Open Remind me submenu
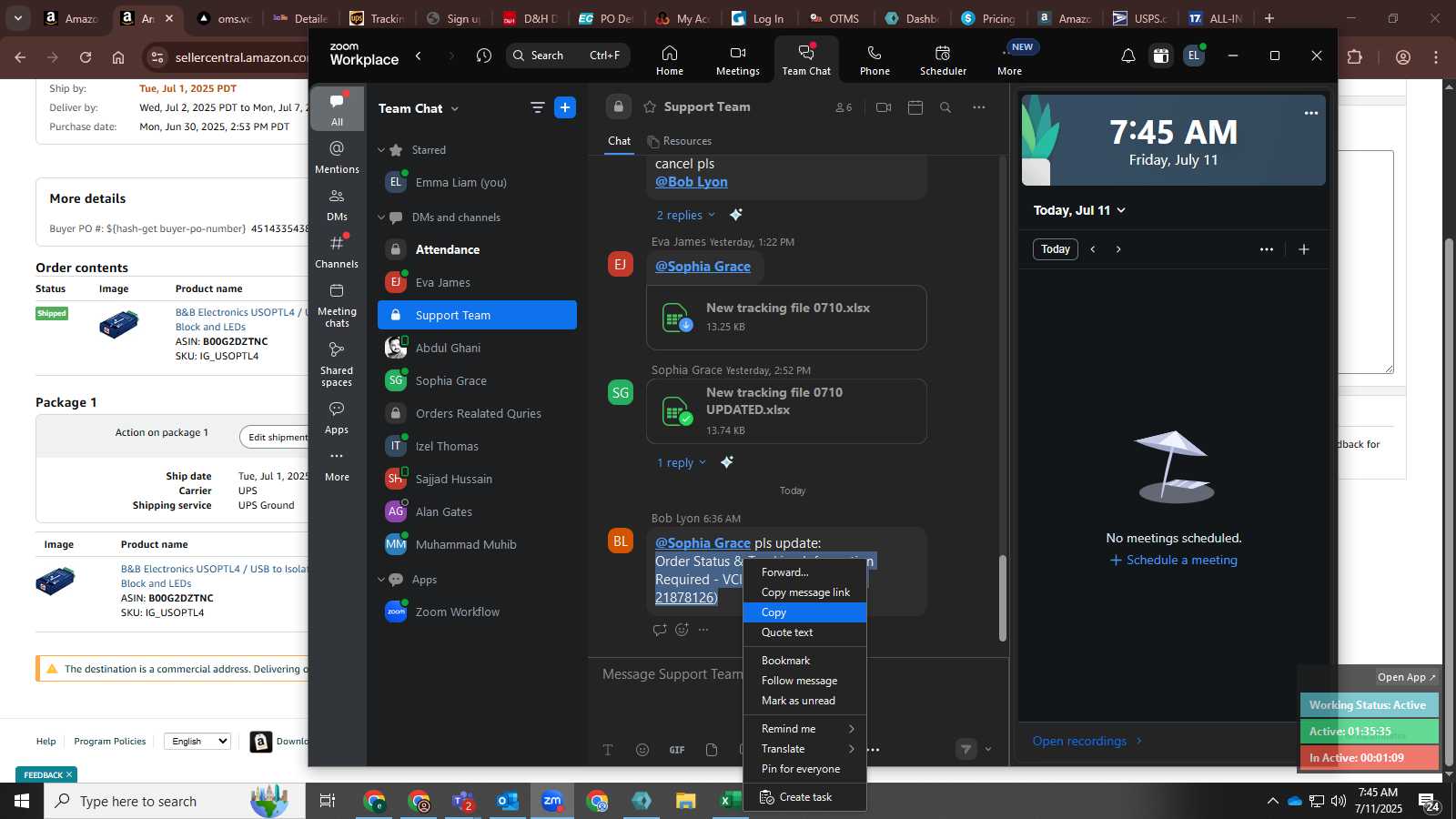 tap(805, 729)
